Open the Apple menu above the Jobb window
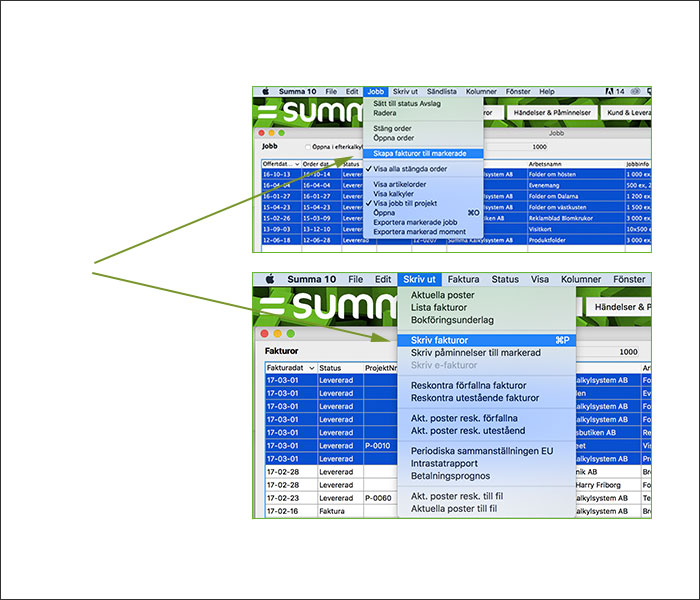 [266, 92]
